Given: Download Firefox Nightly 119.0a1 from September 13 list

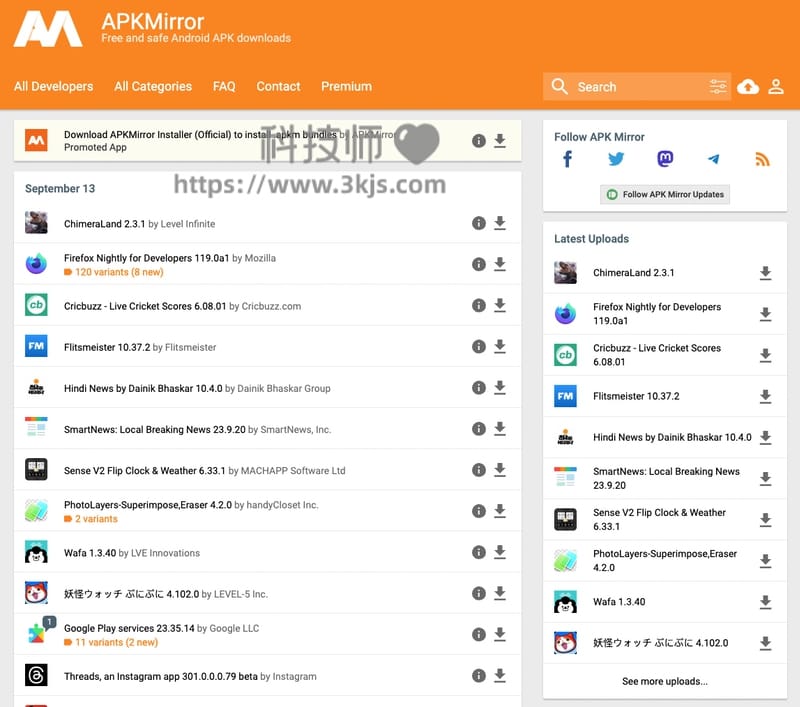Looking at the screenshot, I should point(500,264).
